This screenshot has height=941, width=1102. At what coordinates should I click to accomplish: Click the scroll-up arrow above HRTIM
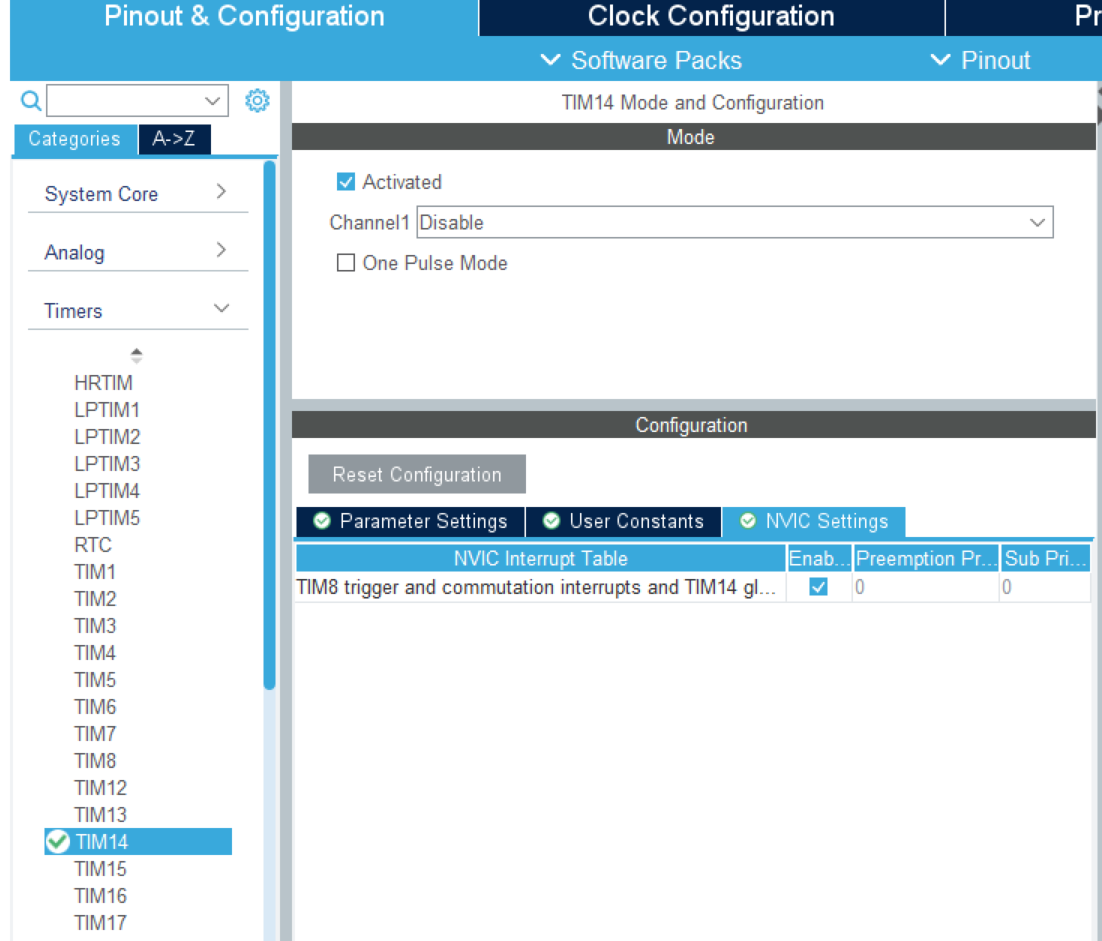(137, 355)
